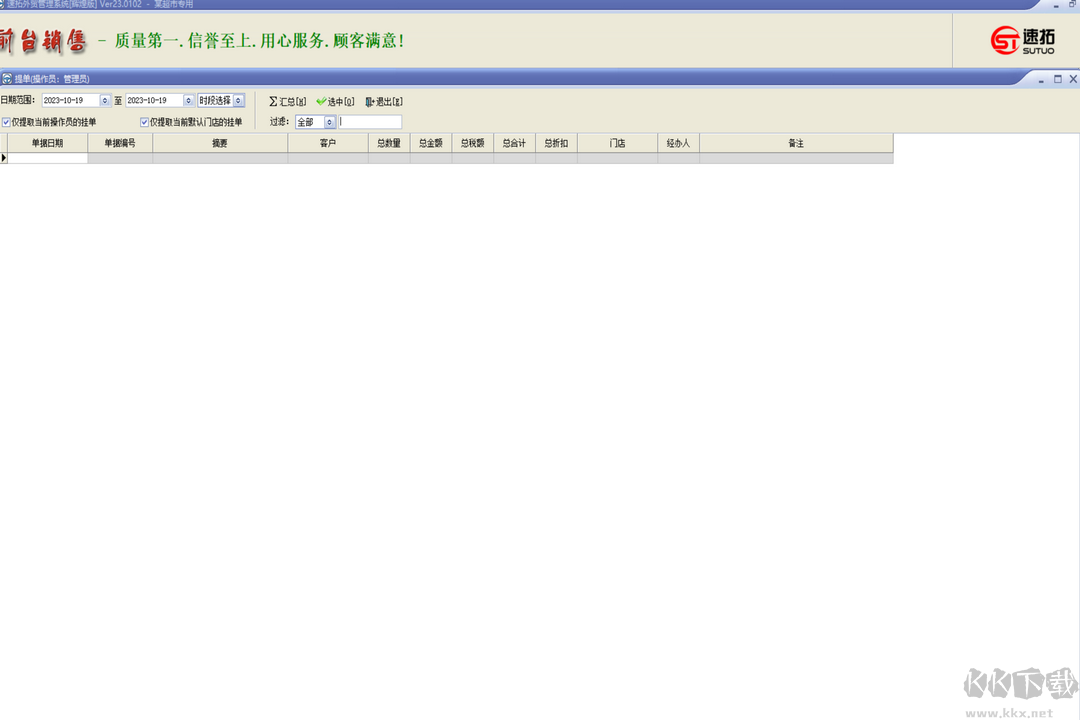The width and height of the screenshot is (1080, 720).
Task: Minimize the 提单 inner window
Action: pos(1041,79)
